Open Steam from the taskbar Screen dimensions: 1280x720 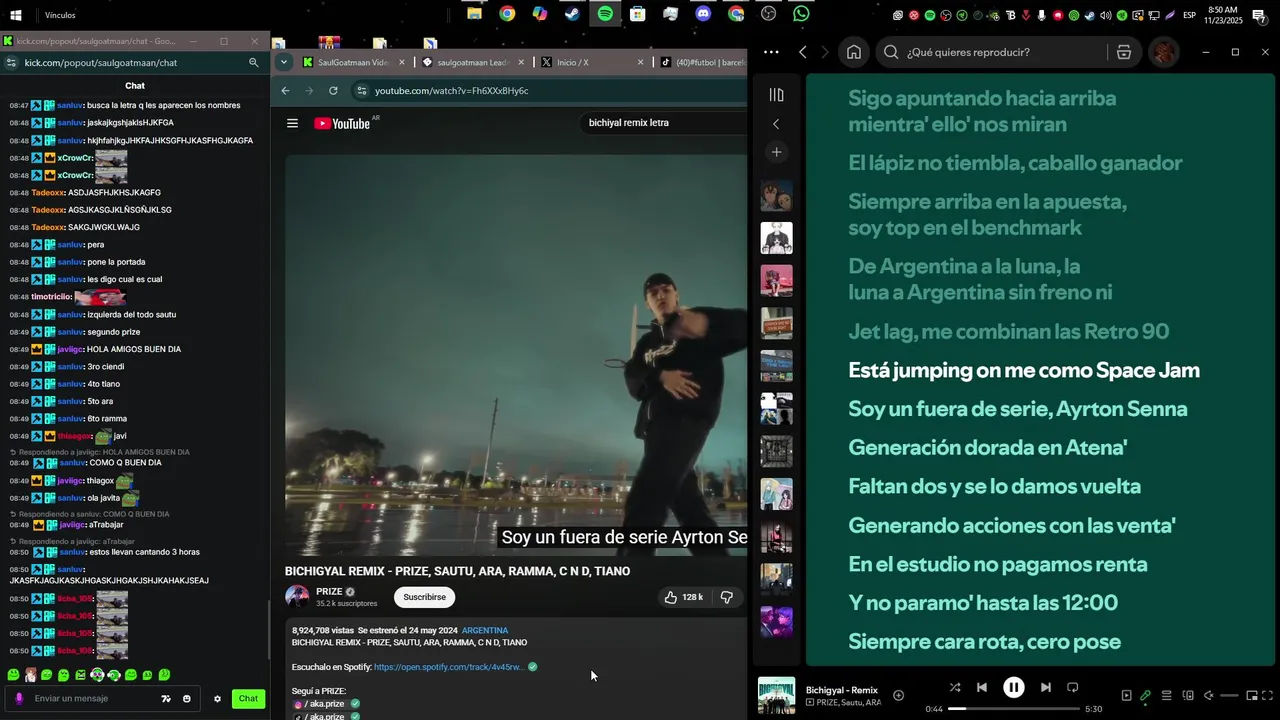tap(572, 14)
